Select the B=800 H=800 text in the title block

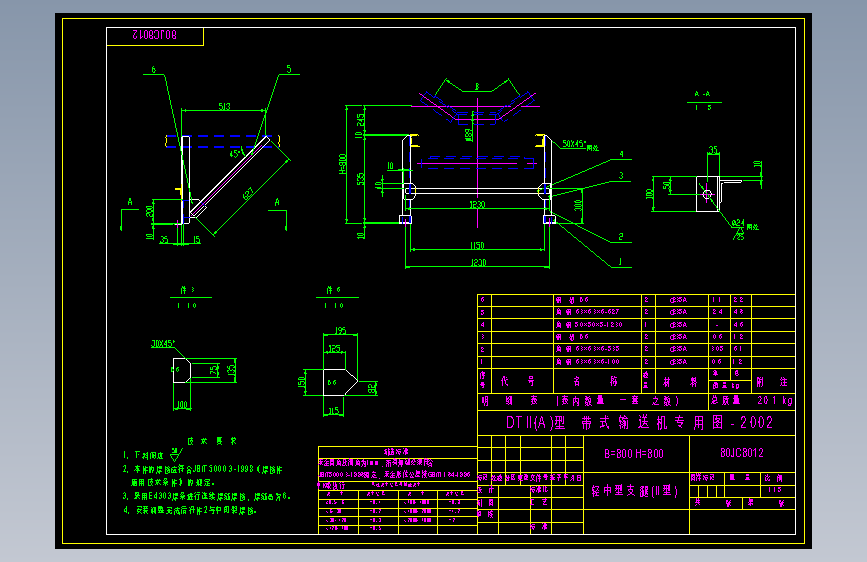click(x=634, y=454)
